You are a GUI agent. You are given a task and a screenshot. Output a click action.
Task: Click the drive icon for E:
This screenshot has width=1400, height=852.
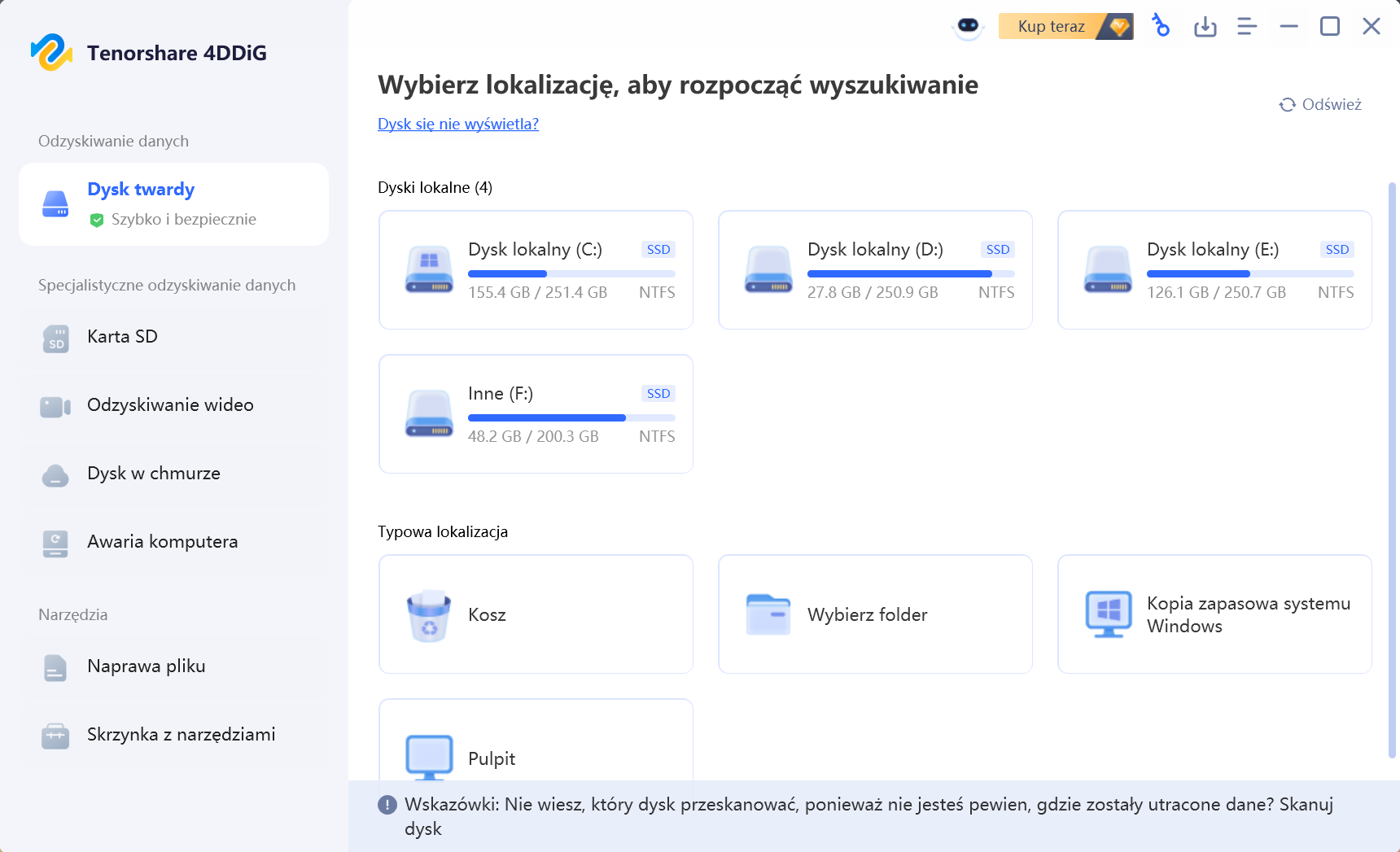coord(1108,269)
